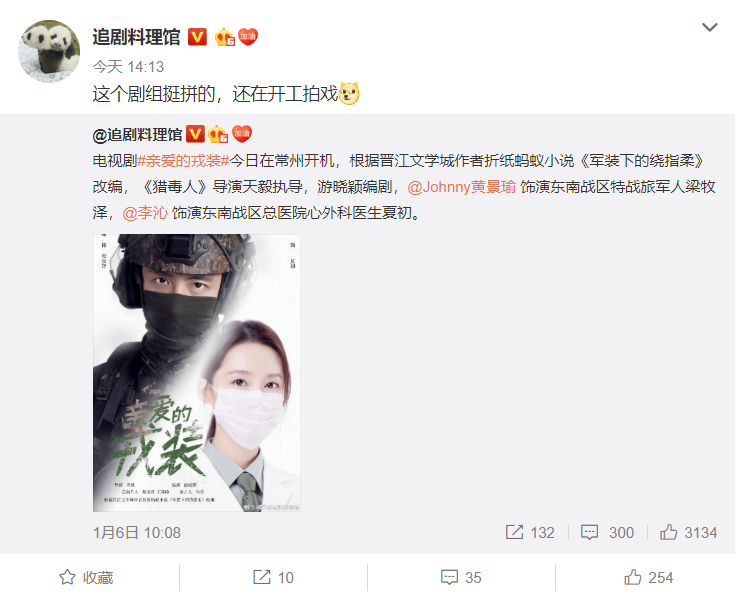Click the panda profile avatar
735x593 pixels.
tap(49, 51)
